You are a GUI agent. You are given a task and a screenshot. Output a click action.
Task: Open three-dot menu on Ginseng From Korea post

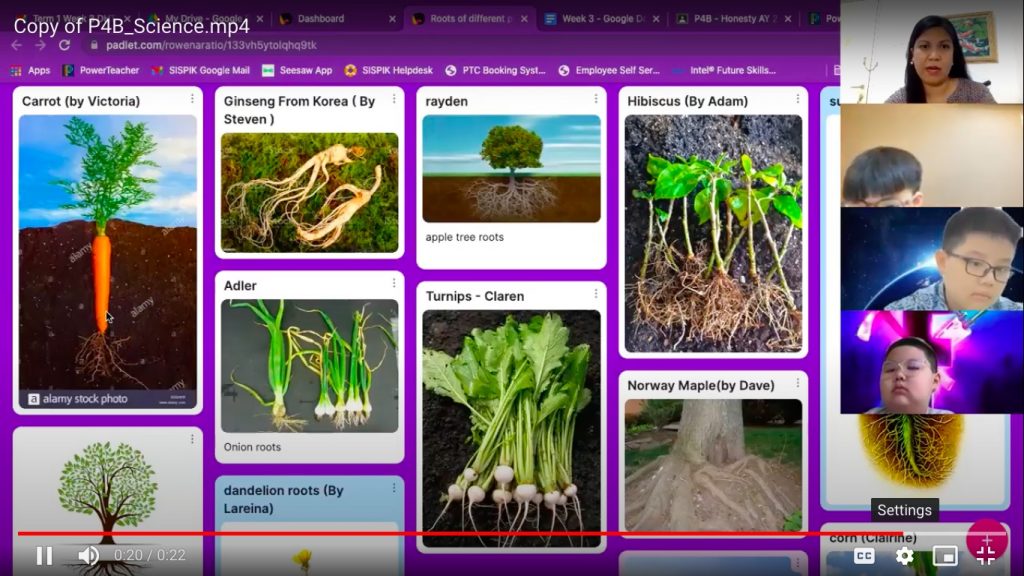click(394, 99)
